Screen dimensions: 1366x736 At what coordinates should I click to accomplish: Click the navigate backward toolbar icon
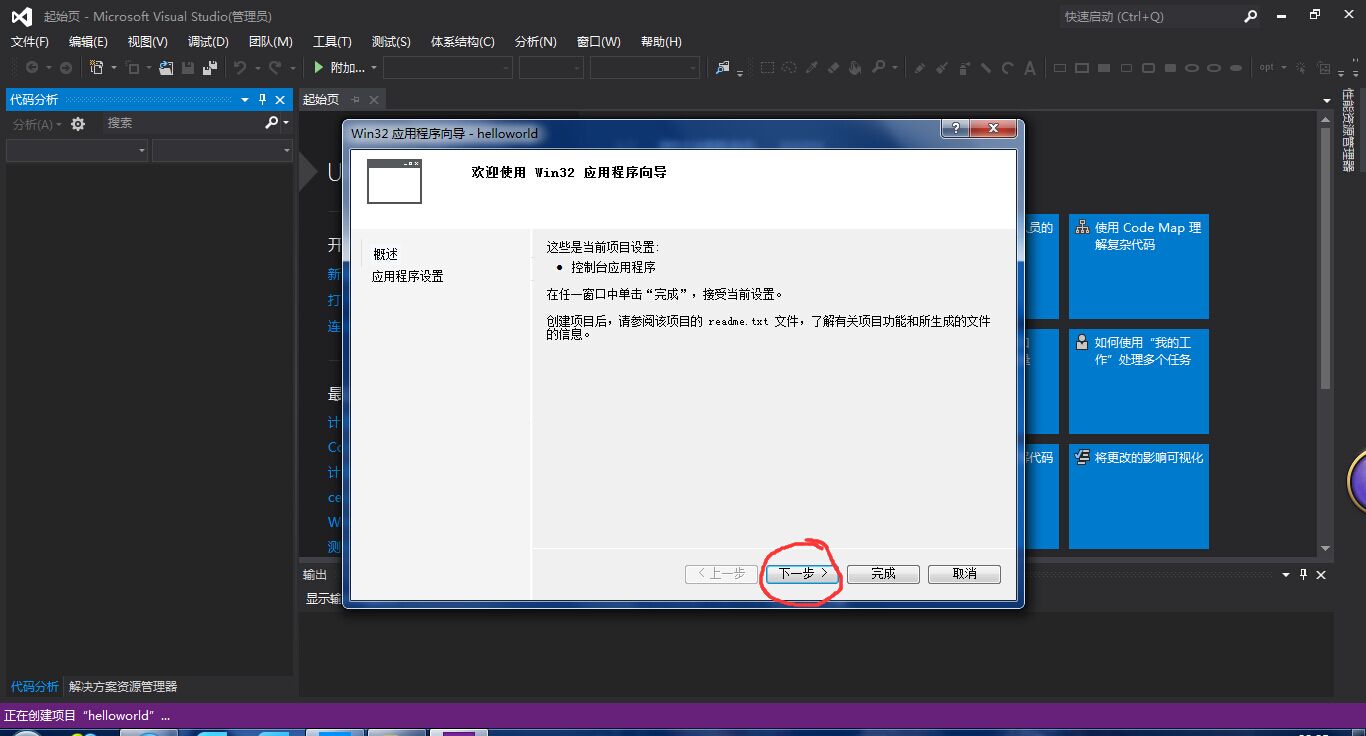tap(32, 68)
